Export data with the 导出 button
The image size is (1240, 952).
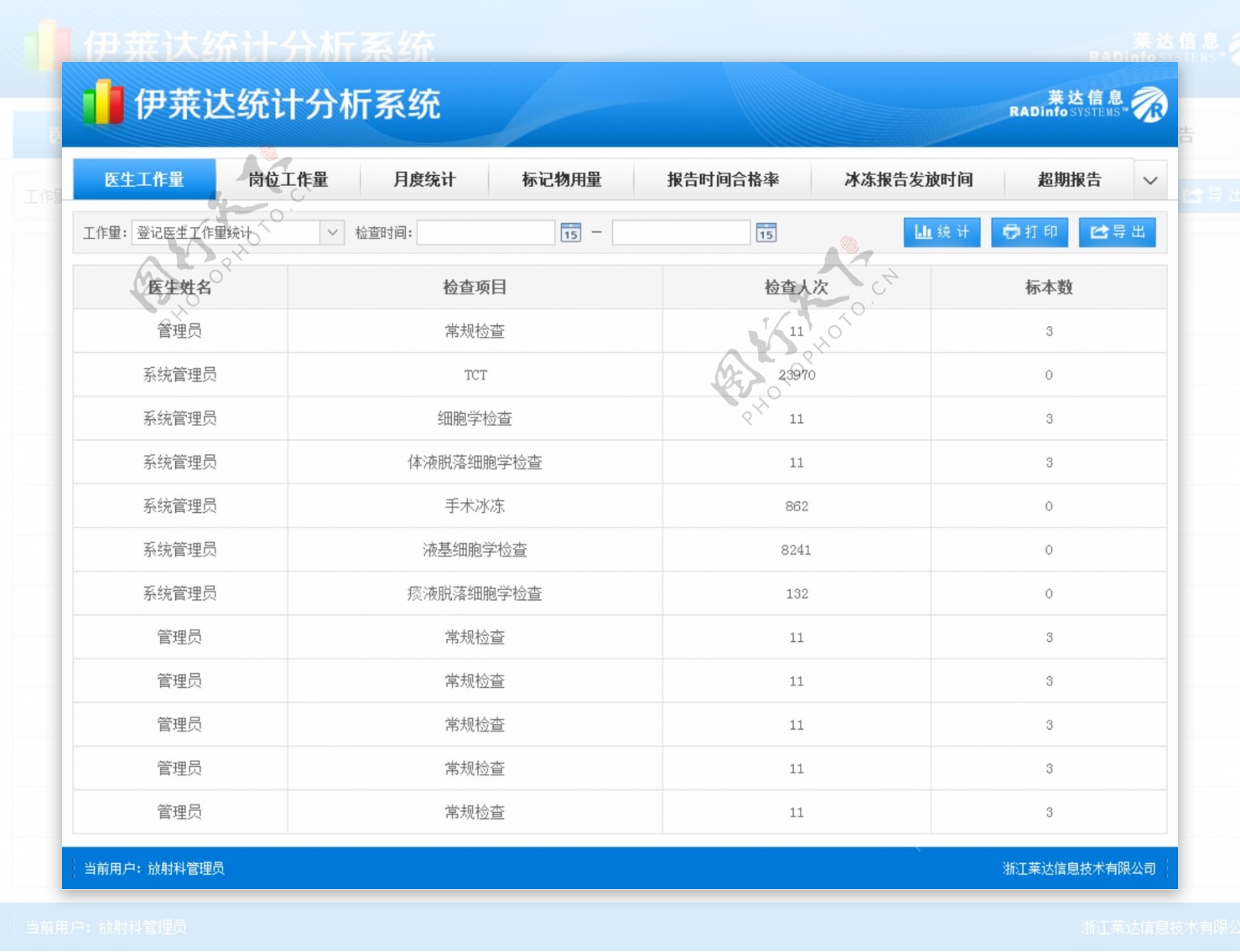coord(1117,232)
